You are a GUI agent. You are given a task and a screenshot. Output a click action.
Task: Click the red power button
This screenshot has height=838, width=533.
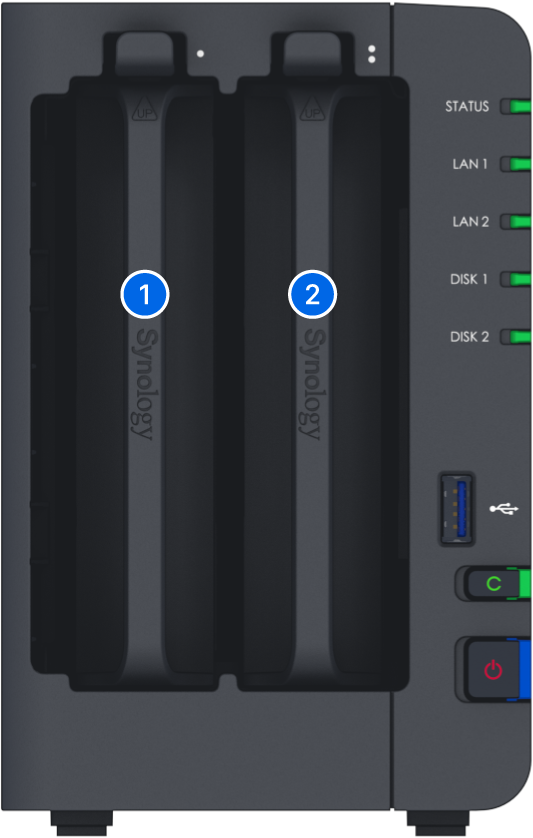[x=492, y=669]
